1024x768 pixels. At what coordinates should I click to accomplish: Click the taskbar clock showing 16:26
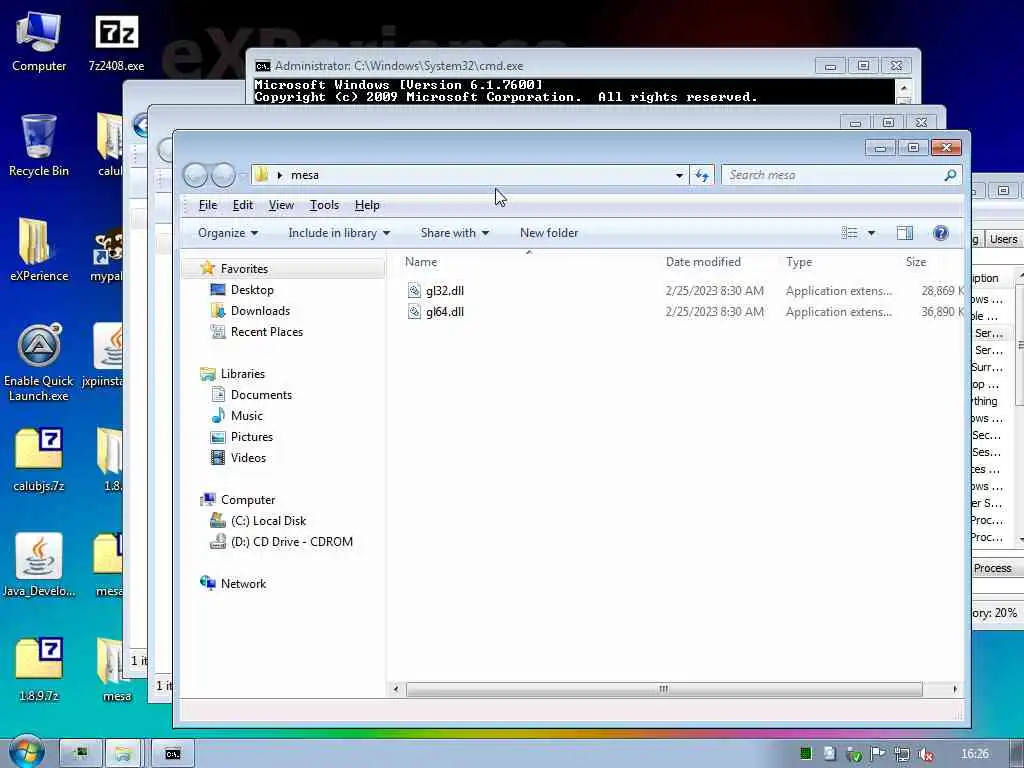974,754
